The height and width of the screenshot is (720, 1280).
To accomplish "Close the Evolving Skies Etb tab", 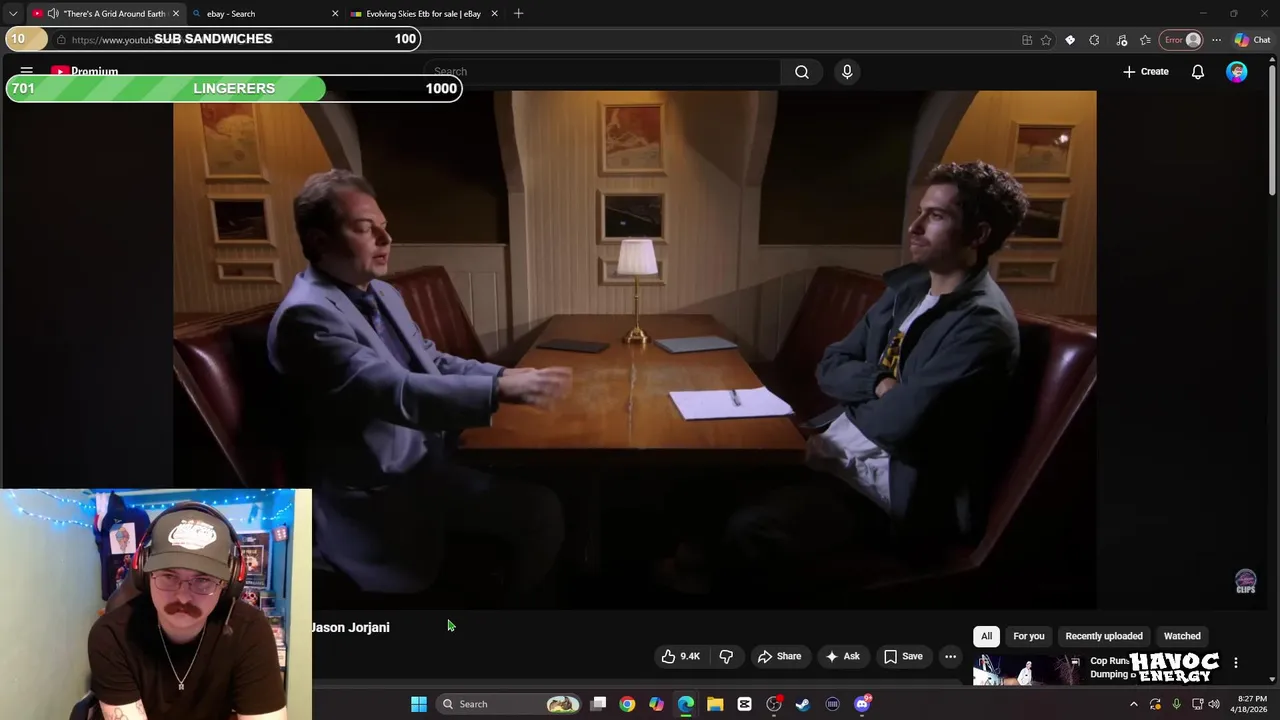I will click(494, 14).
